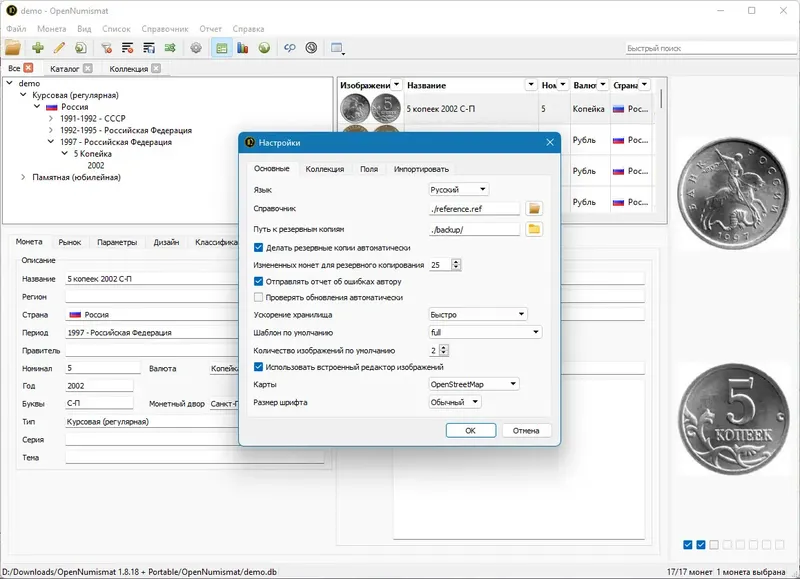Select the 2002 item in the tree
The image size is (800, 579).
pos(95,165)
